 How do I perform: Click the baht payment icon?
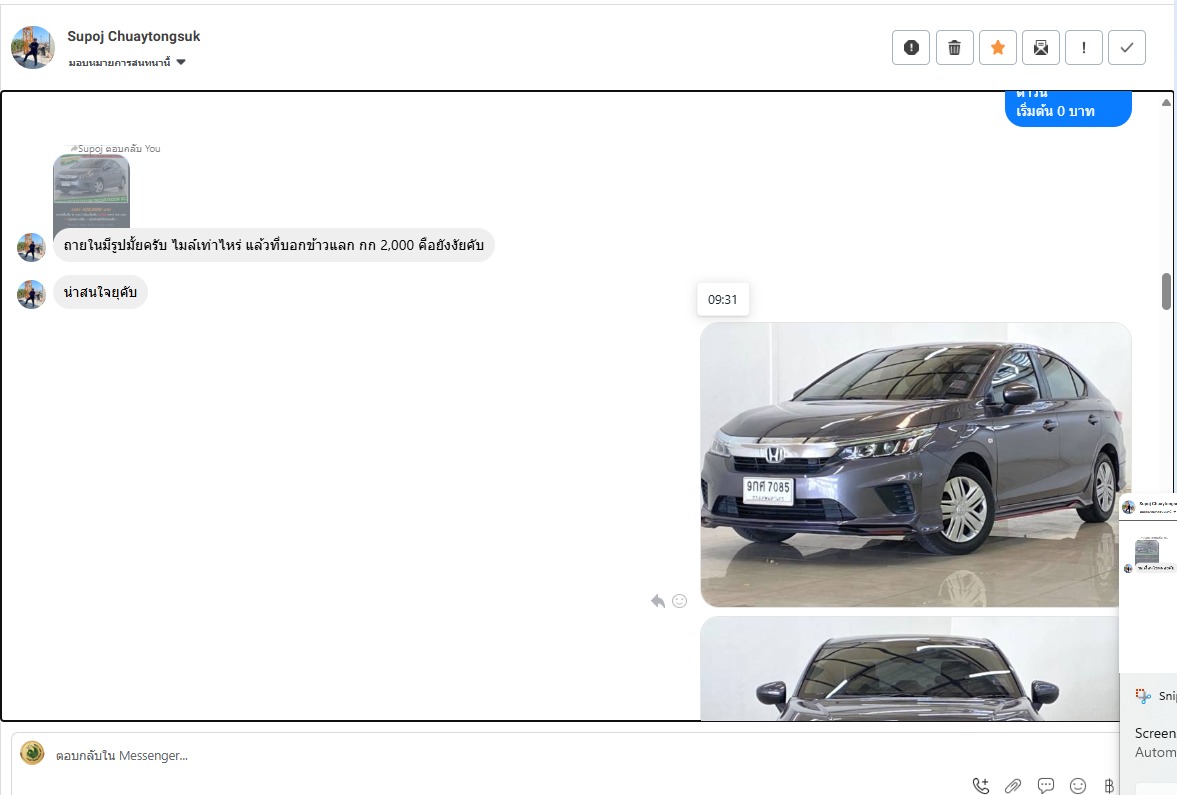1109,786
